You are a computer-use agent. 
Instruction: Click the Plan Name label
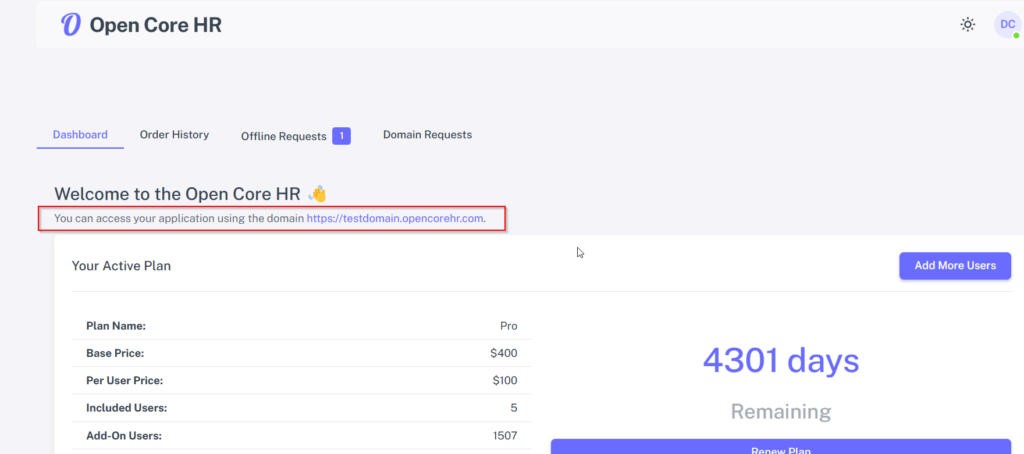click(116, 326)
